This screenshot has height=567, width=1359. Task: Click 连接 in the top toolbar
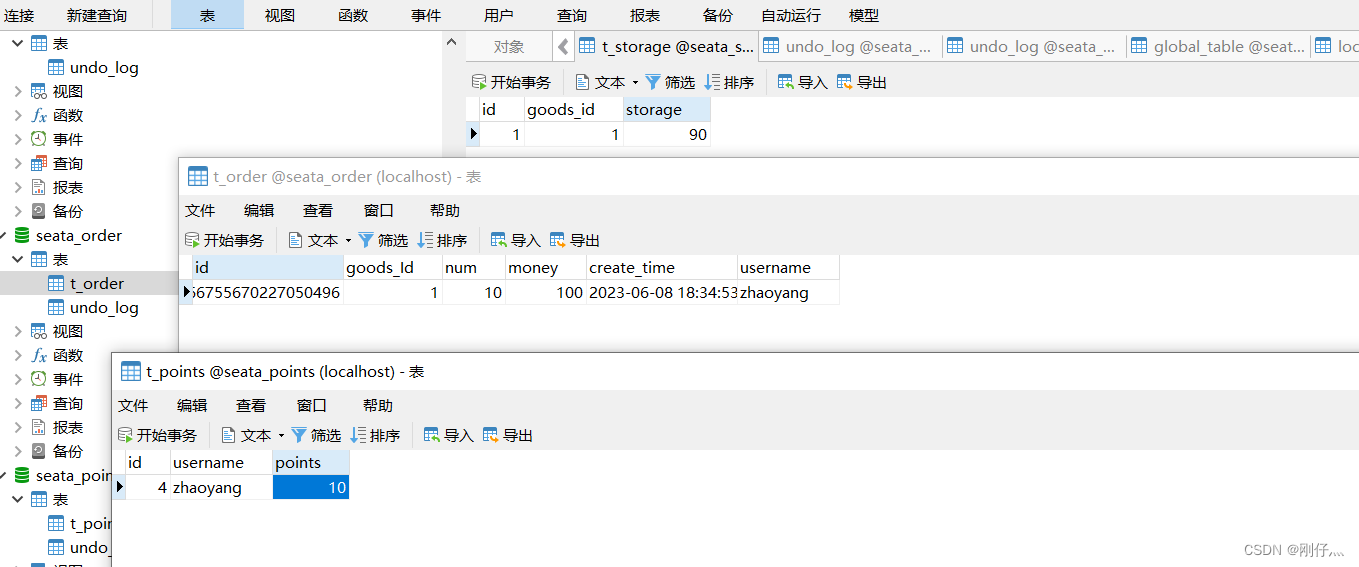point(19,15)
